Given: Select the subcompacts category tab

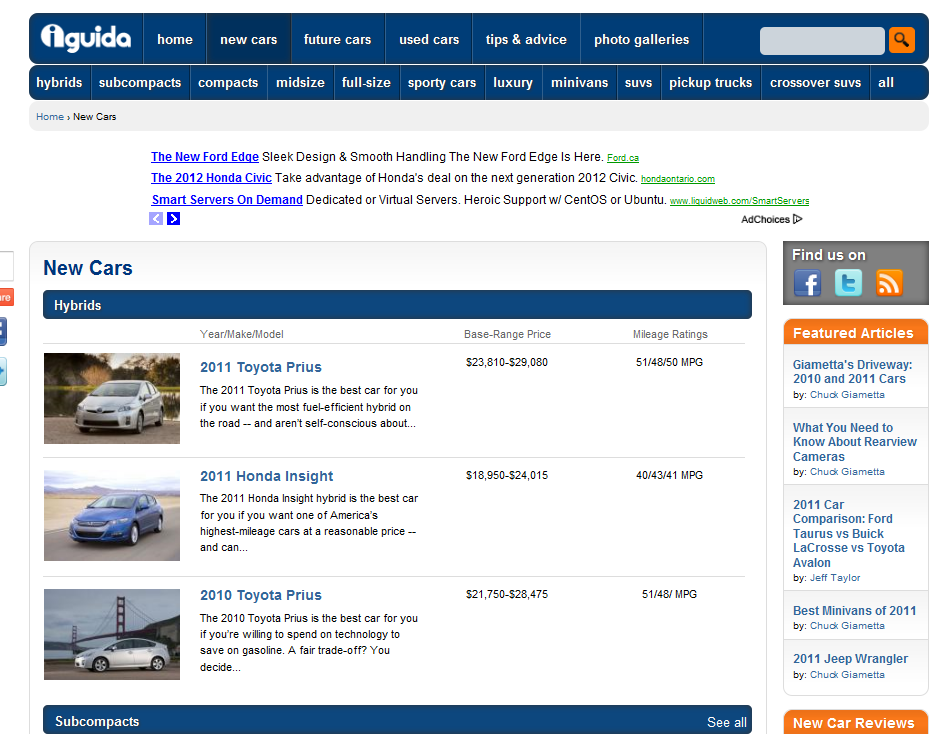Looking at the screenshot, I should tap(140, 83).
